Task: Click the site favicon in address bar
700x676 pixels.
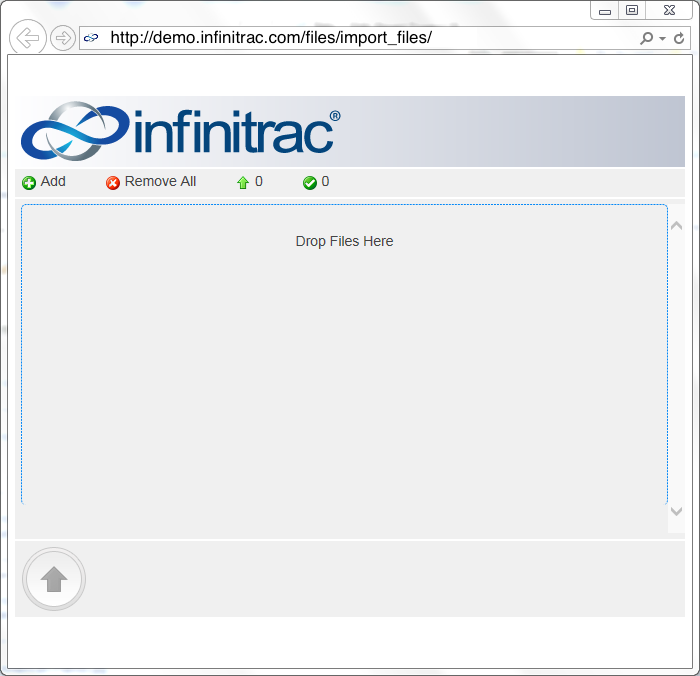Action: (x=91, y=38)
